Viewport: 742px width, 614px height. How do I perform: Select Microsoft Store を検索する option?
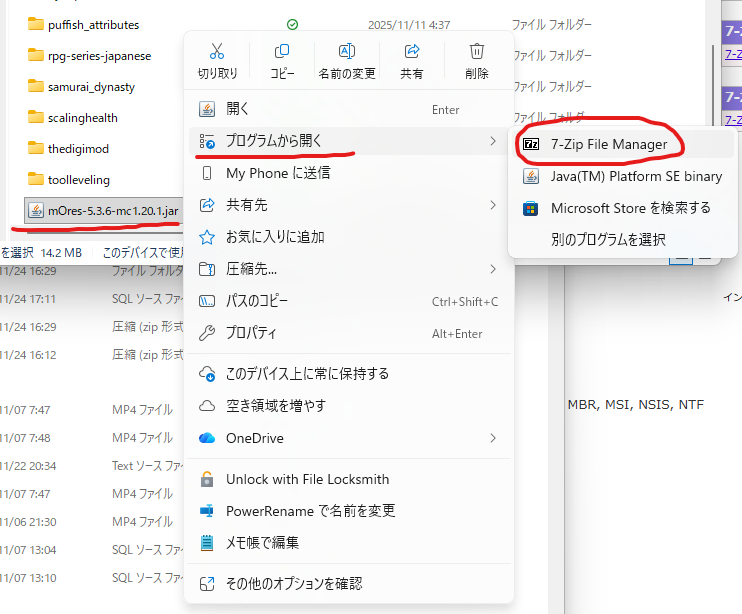tap(630, 208)
